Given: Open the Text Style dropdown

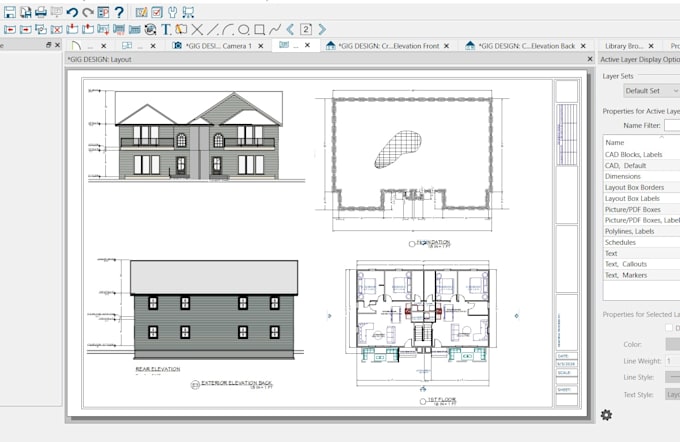Looking at the screenshot, I should (673, 394).
